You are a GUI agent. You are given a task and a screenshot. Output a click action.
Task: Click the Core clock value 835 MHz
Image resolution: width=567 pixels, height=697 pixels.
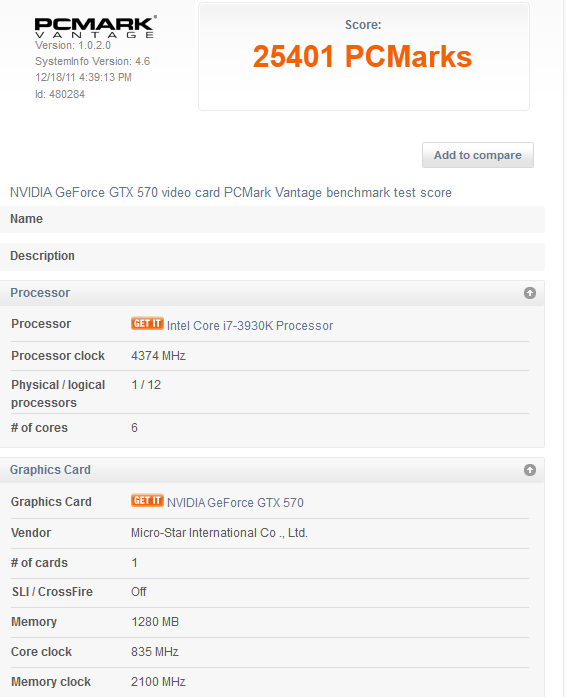155,652
